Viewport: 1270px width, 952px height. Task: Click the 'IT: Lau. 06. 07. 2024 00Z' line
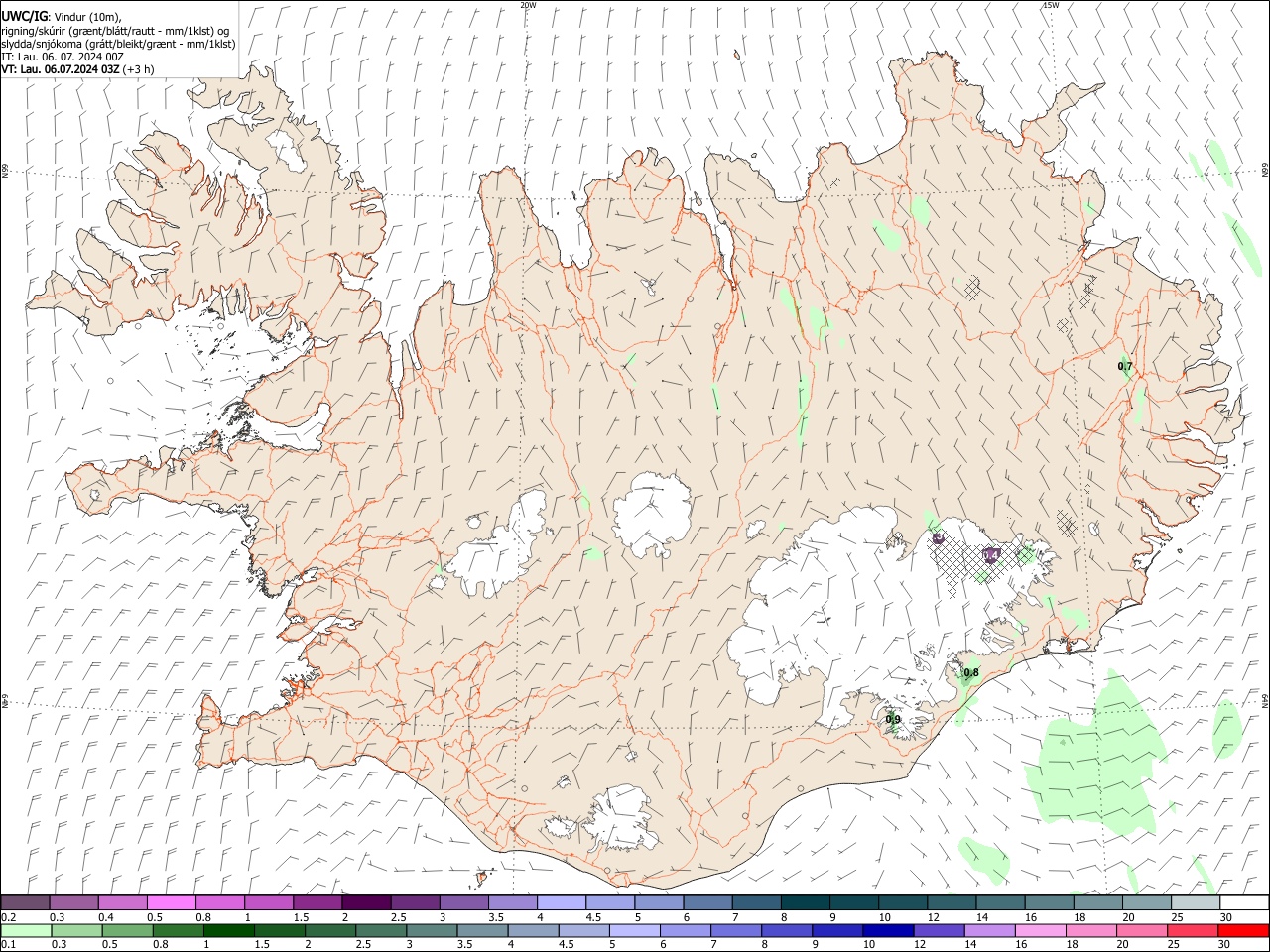(x=63, y=57)
